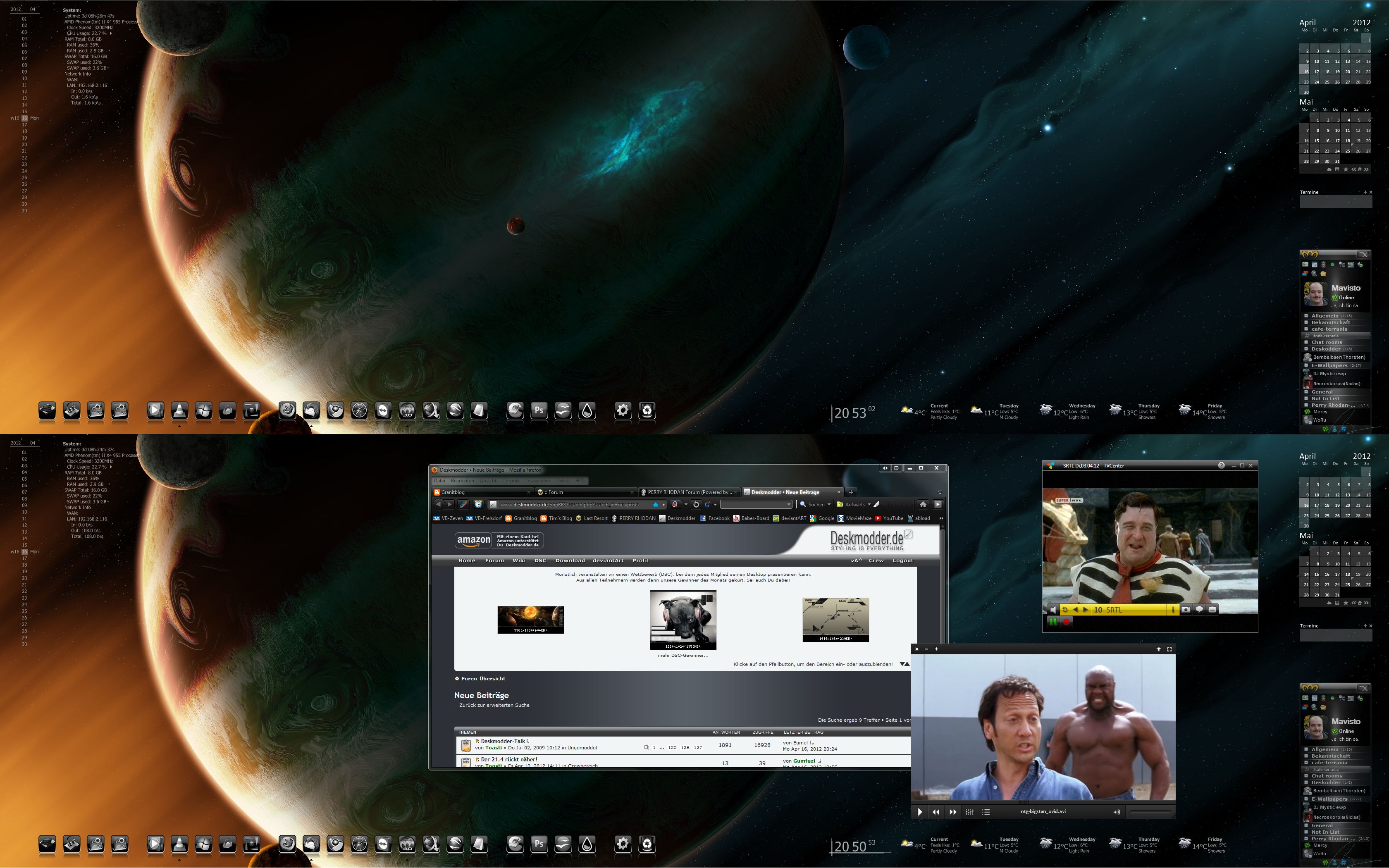The width and height of the screenshot is (1389, 868).
Task: Open the Foren-Übersicht link
Action: (x=483, y=679)
